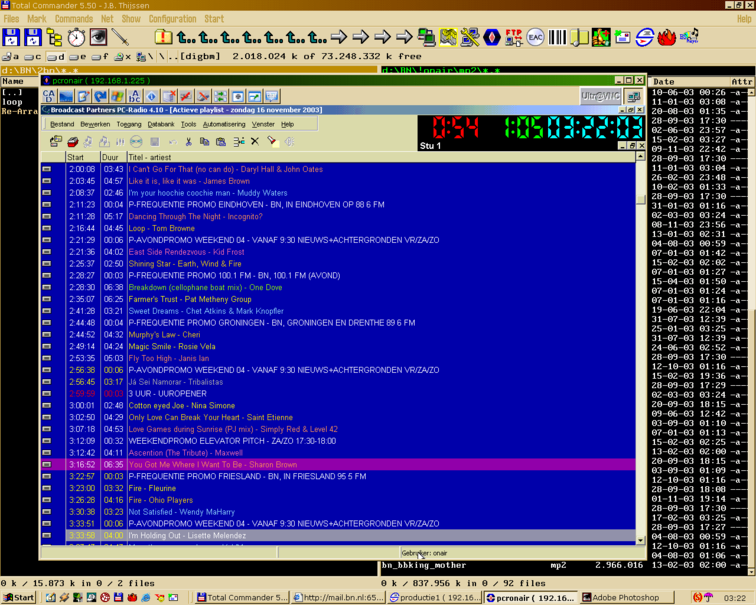The height and width of the screenshot is (605, 756).
Task: Click the Windows Start button
Action: click(19, 597)
